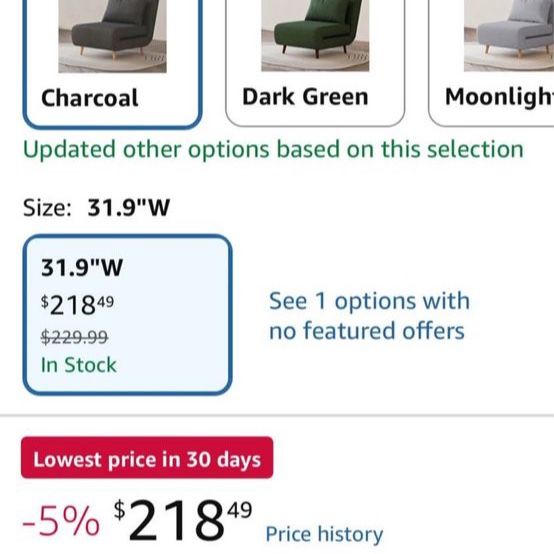Tap the charcoal chair thumbnail image
Screen dimensions: 554x554
click(x=112, y=36)
